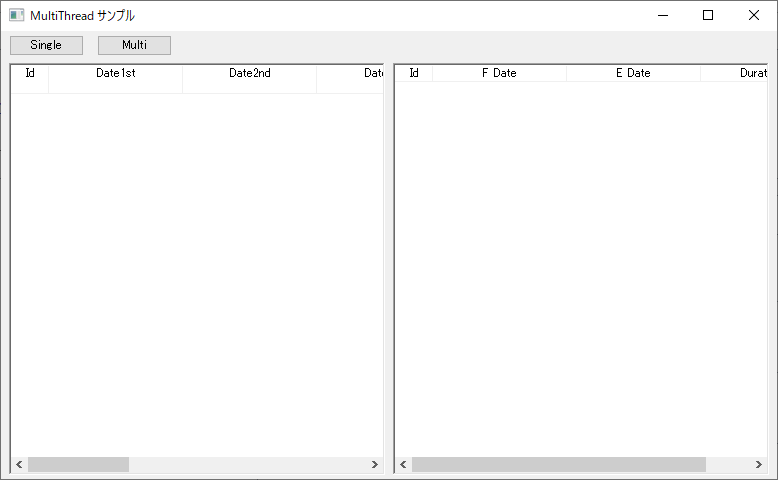Select the Id header in right table

click(x=414, y=73)
